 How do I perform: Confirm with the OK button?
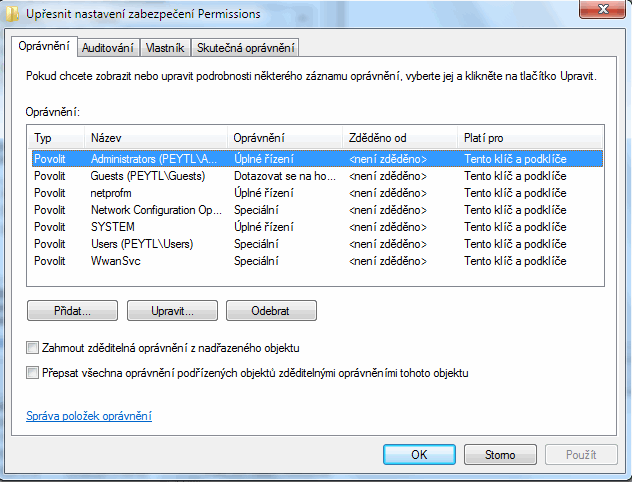(419, 455)
